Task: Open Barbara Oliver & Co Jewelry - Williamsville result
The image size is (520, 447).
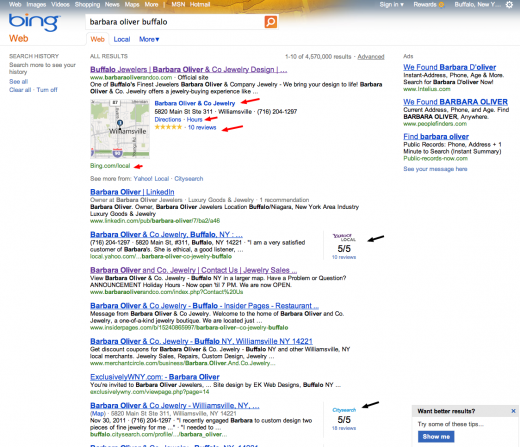Action: click(x=175, y=406)
